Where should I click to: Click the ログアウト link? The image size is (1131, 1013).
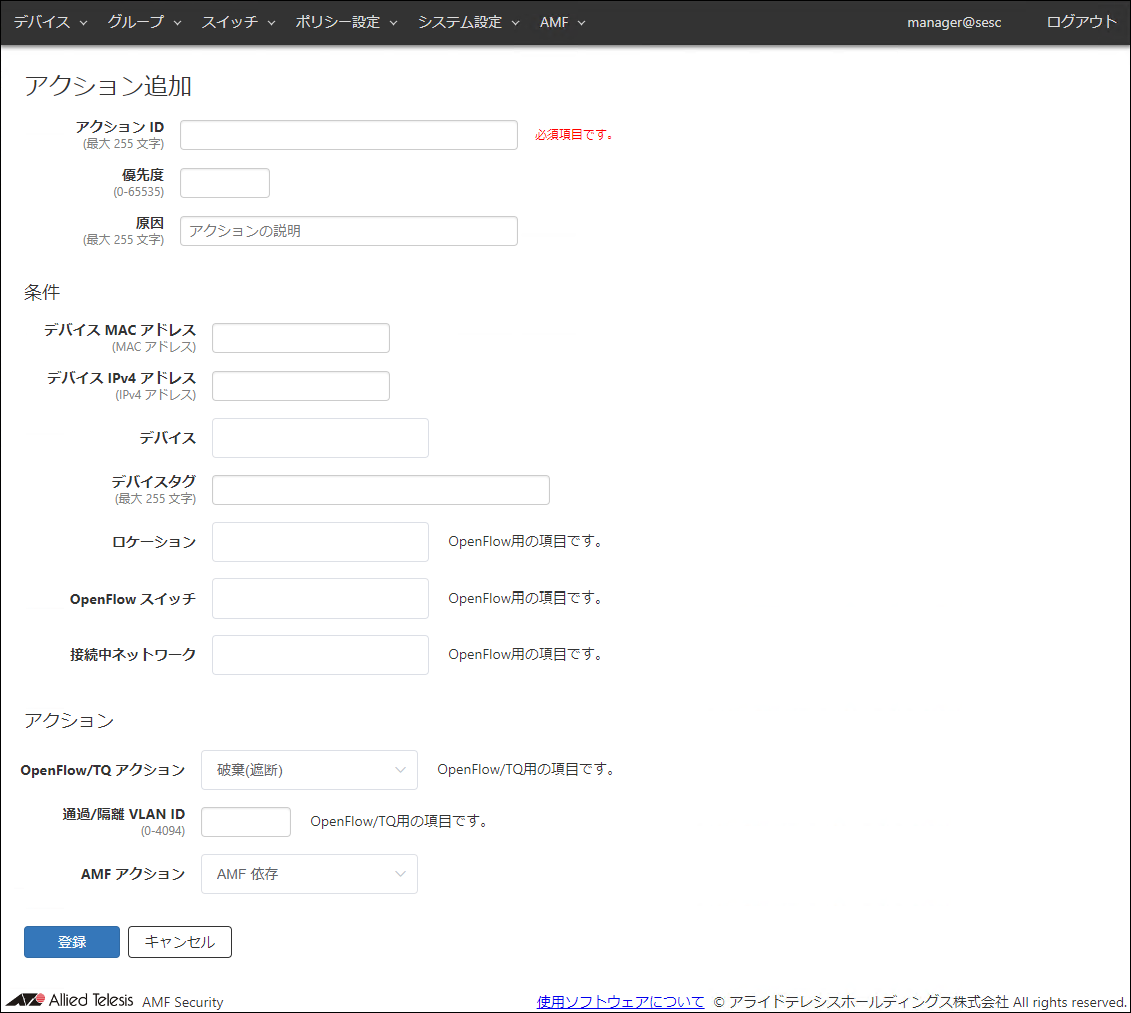[1081, 22]
